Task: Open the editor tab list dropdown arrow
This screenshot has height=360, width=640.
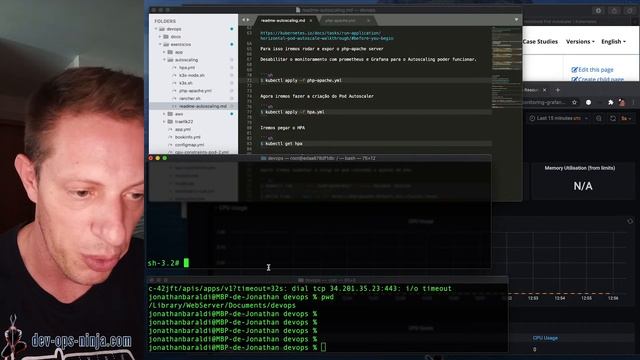Action: tap(516, 20)
